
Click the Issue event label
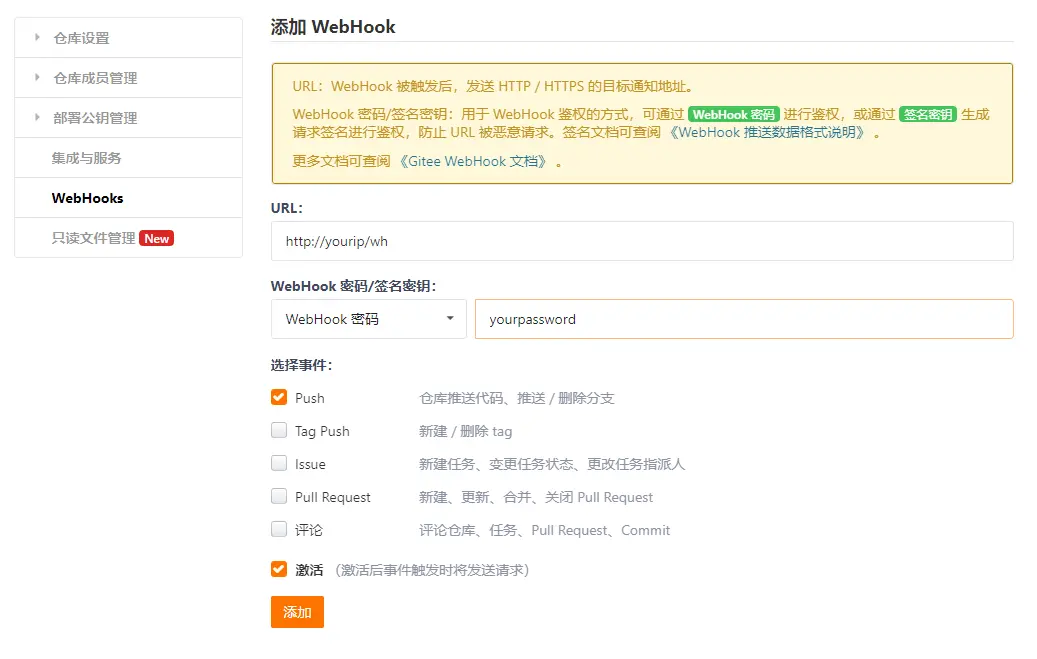pos(310,464)
